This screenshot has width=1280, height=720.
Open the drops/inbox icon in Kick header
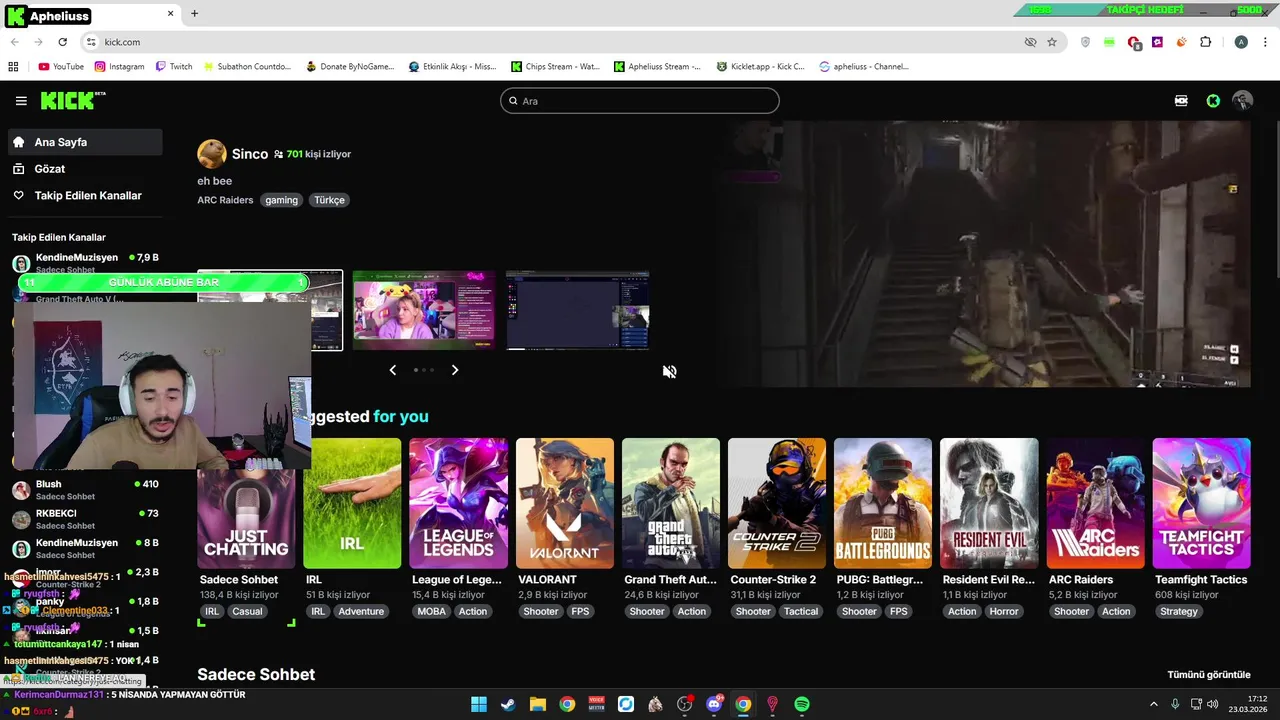point(1181,101)
